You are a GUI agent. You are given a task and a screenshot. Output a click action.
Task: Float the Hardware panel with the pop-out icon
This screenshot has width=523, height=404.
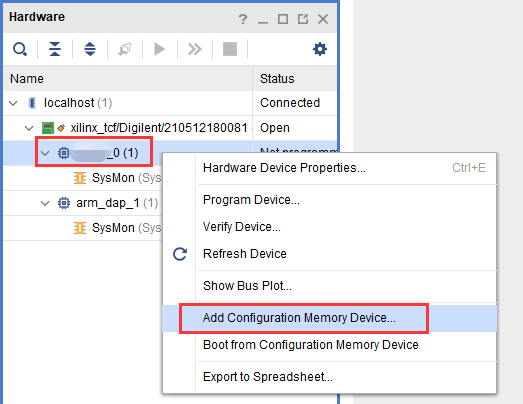pyautogui.click(x=303, y=19)
